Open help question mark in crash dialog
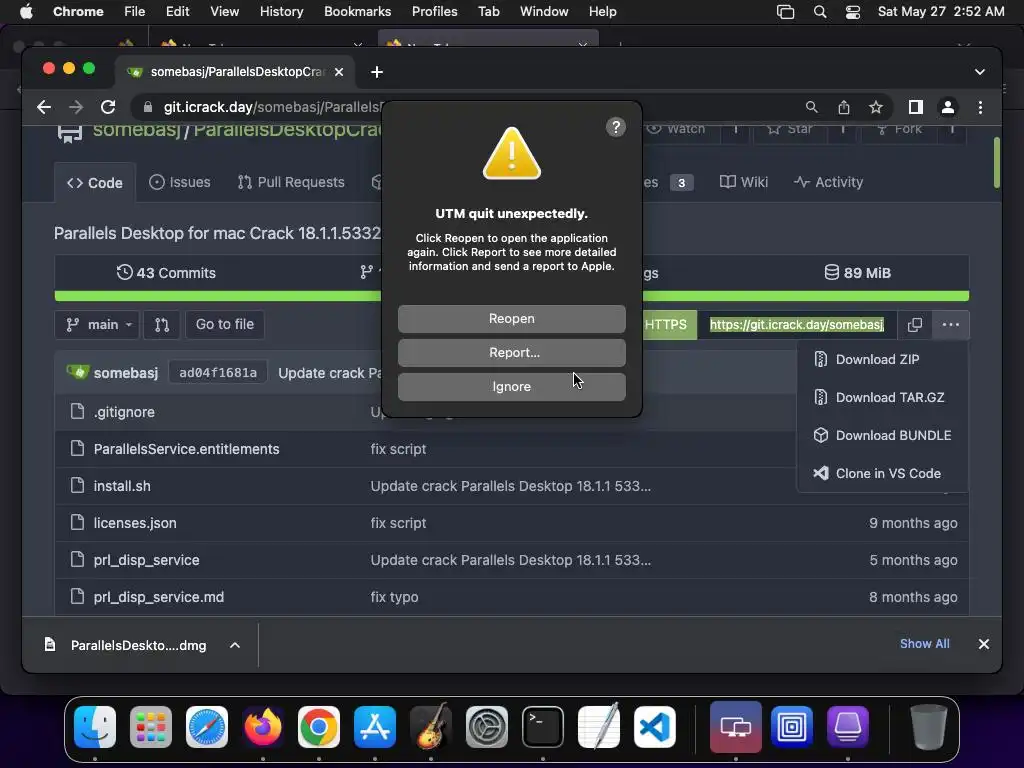Viewport: 1024px width, 768px height. coord(615,127)
